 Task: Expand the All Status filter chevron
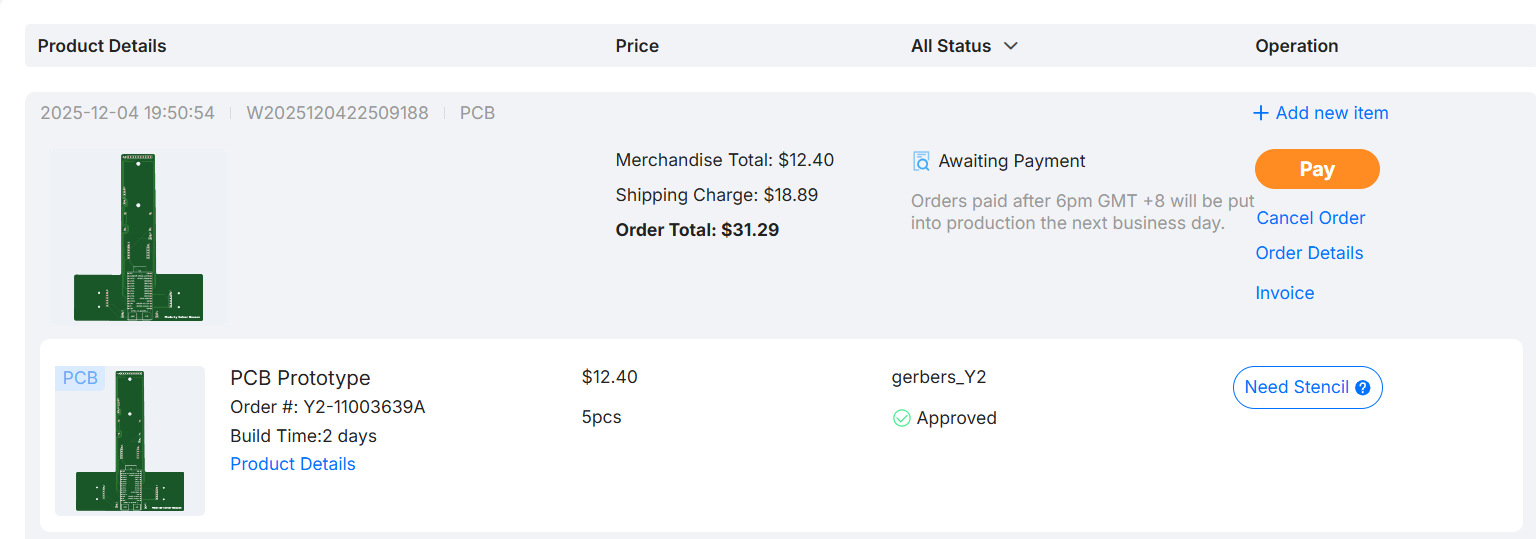[x=1011, y=46]
